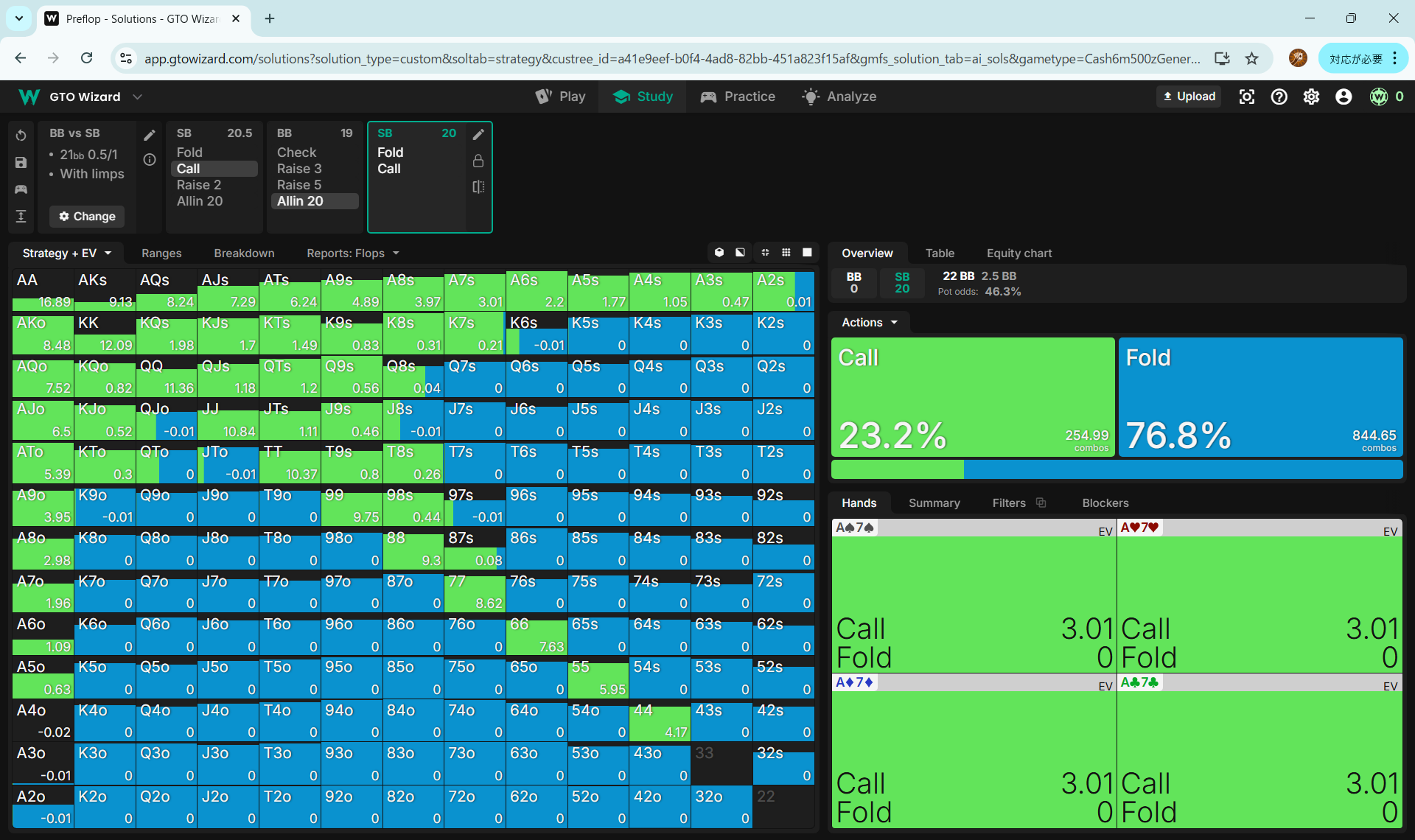The height and width of the screenshot is (840, 1415).
Task: Switch to the Equity chart tab
Action: (x=1019, y=253)
